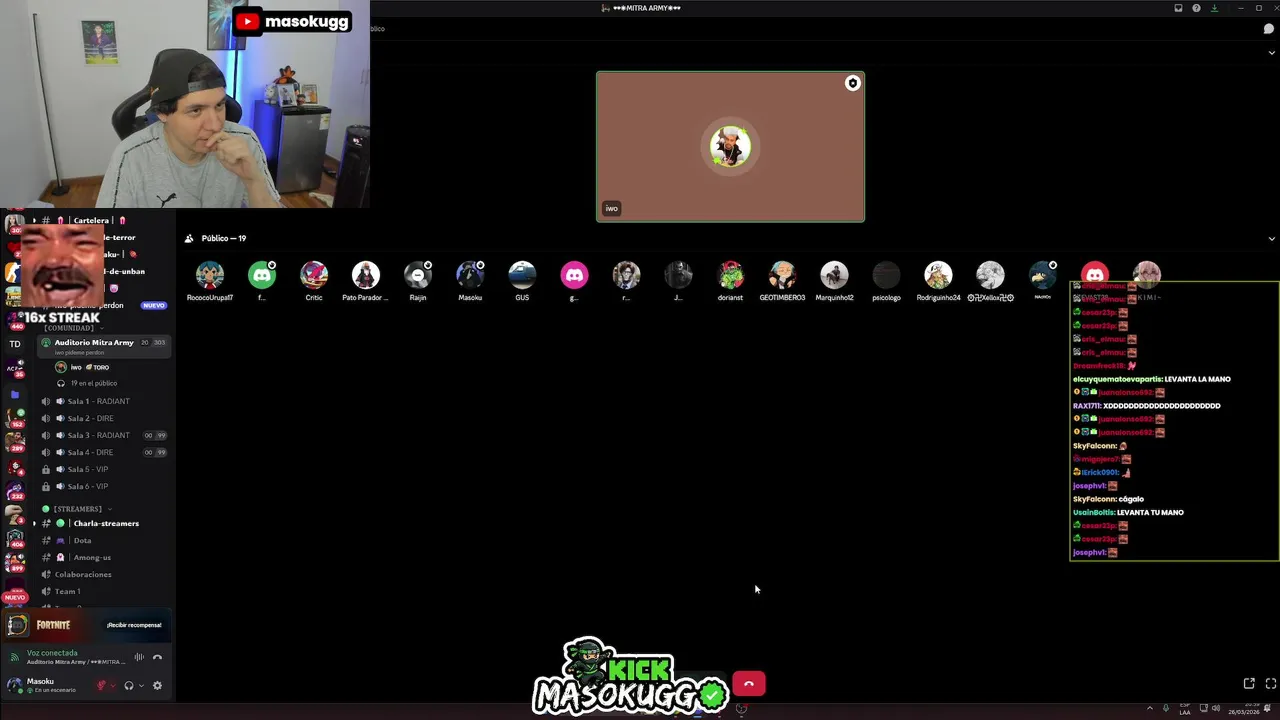Open GUS audience avatar

point(522,275)
